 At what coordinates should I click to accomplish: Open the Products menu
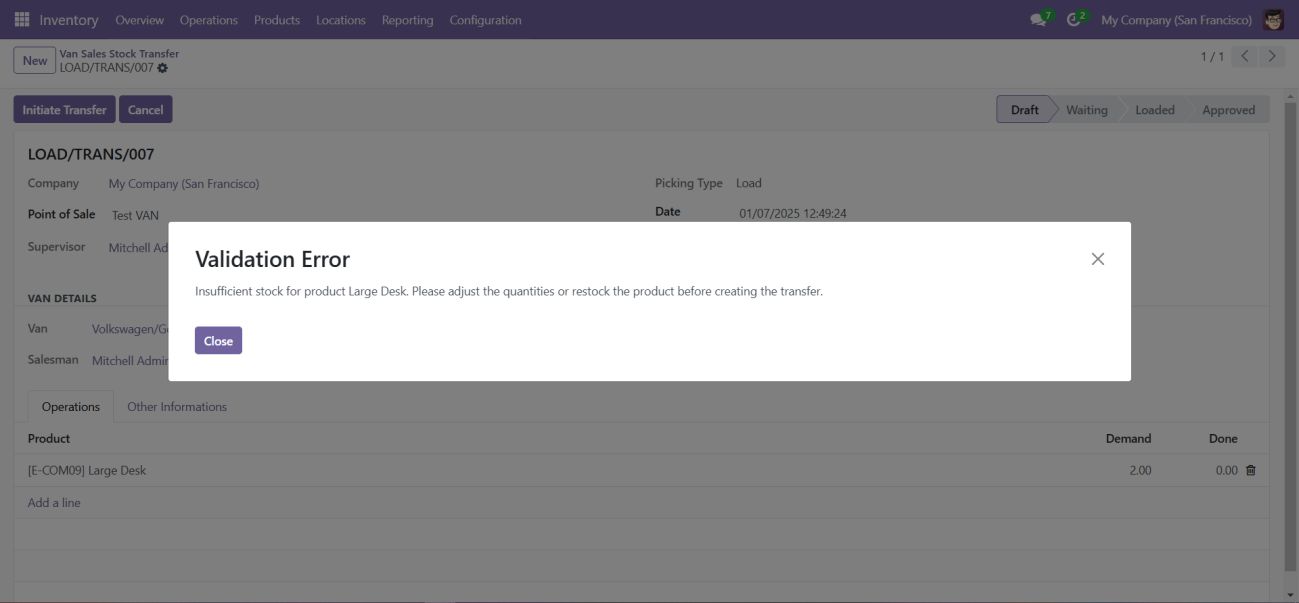tap(276, 20)
